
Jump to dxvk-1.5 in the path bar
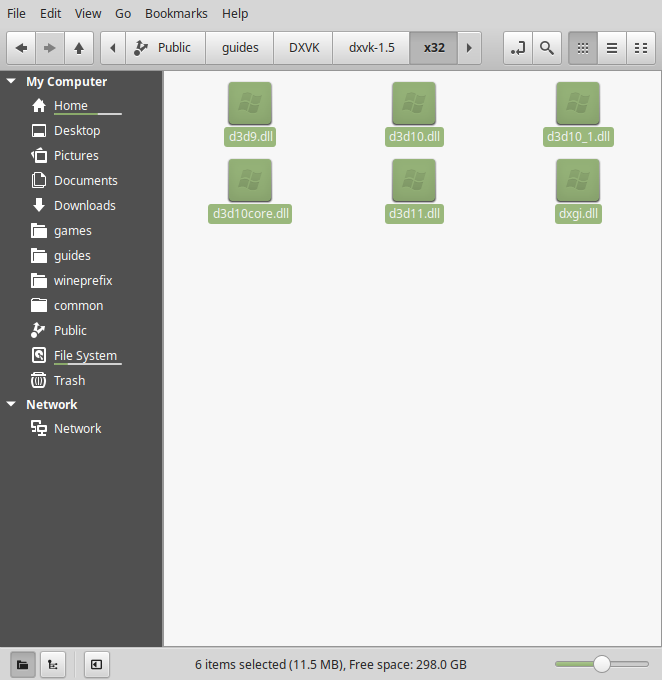[371, 48]
